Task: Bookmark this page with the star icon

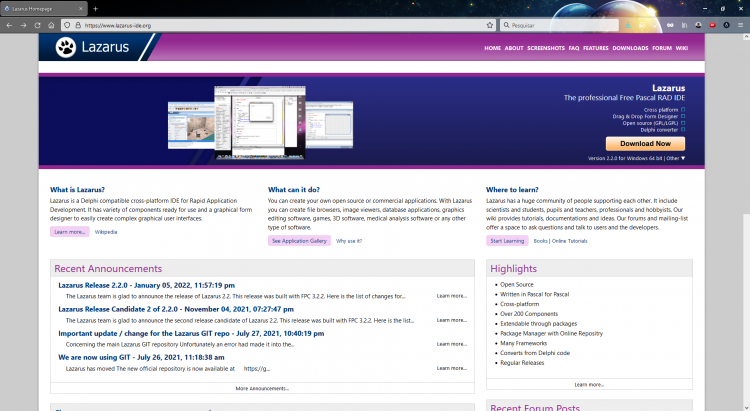Action: [x=490, y=25]
